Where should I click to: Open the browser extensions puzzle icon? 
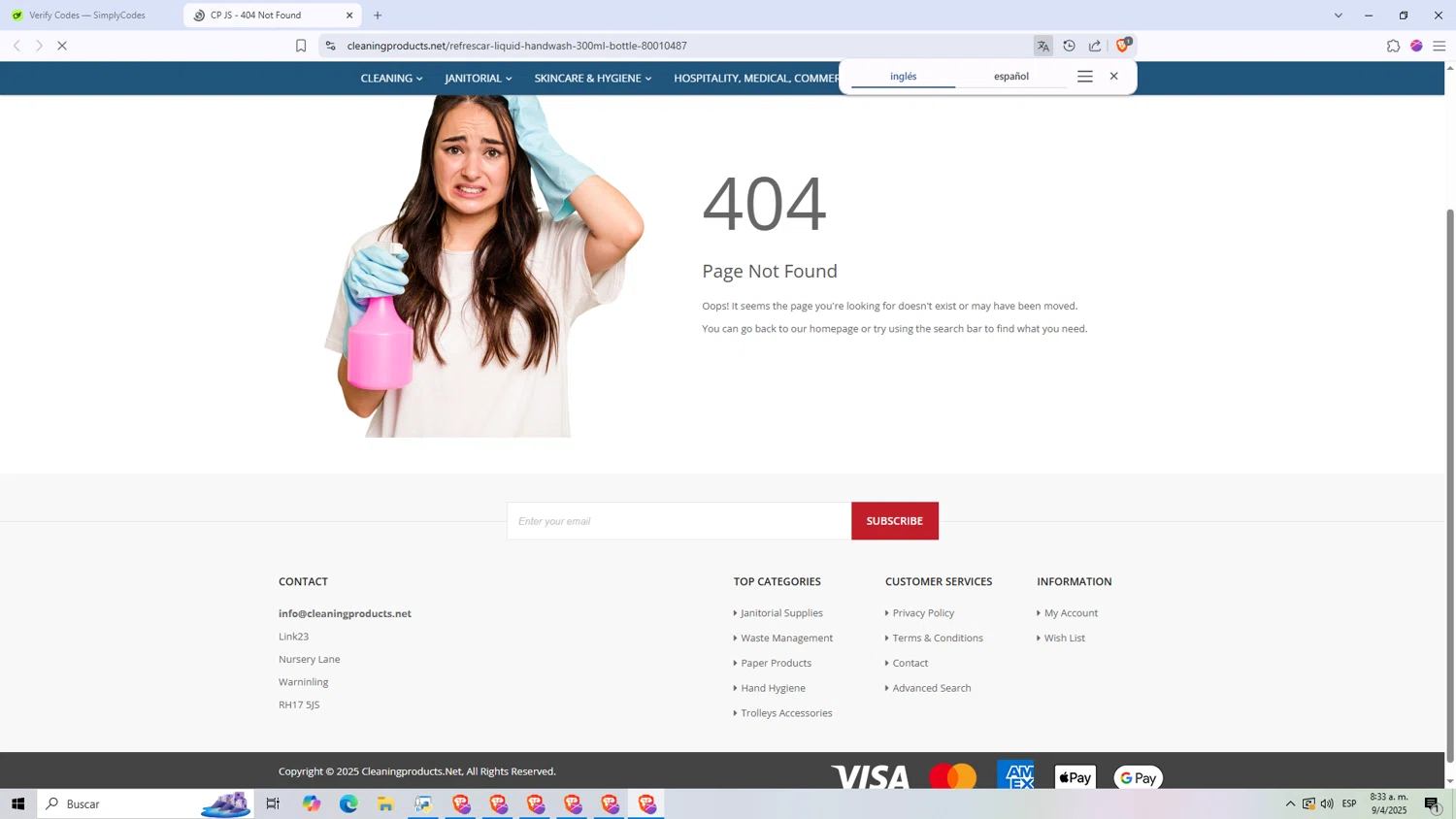click(1393, 46)
